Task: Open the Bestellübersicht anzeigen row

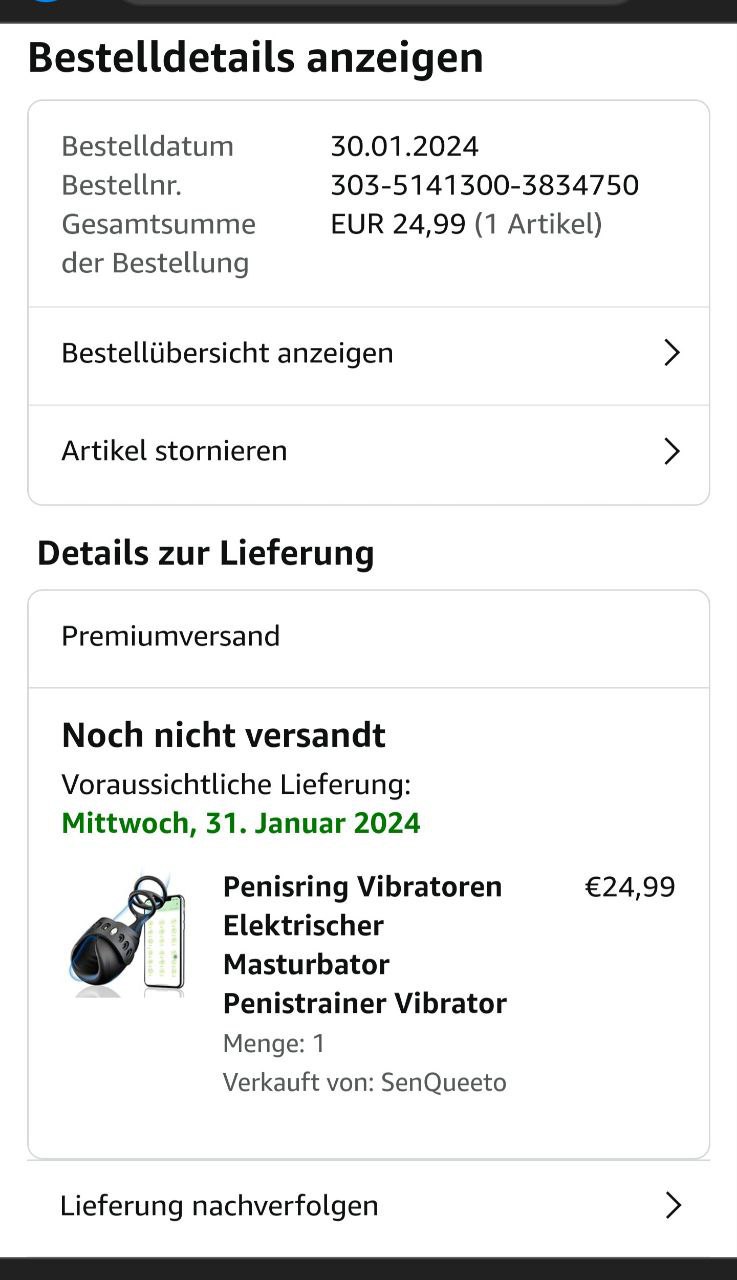Action: pos(369,355)
